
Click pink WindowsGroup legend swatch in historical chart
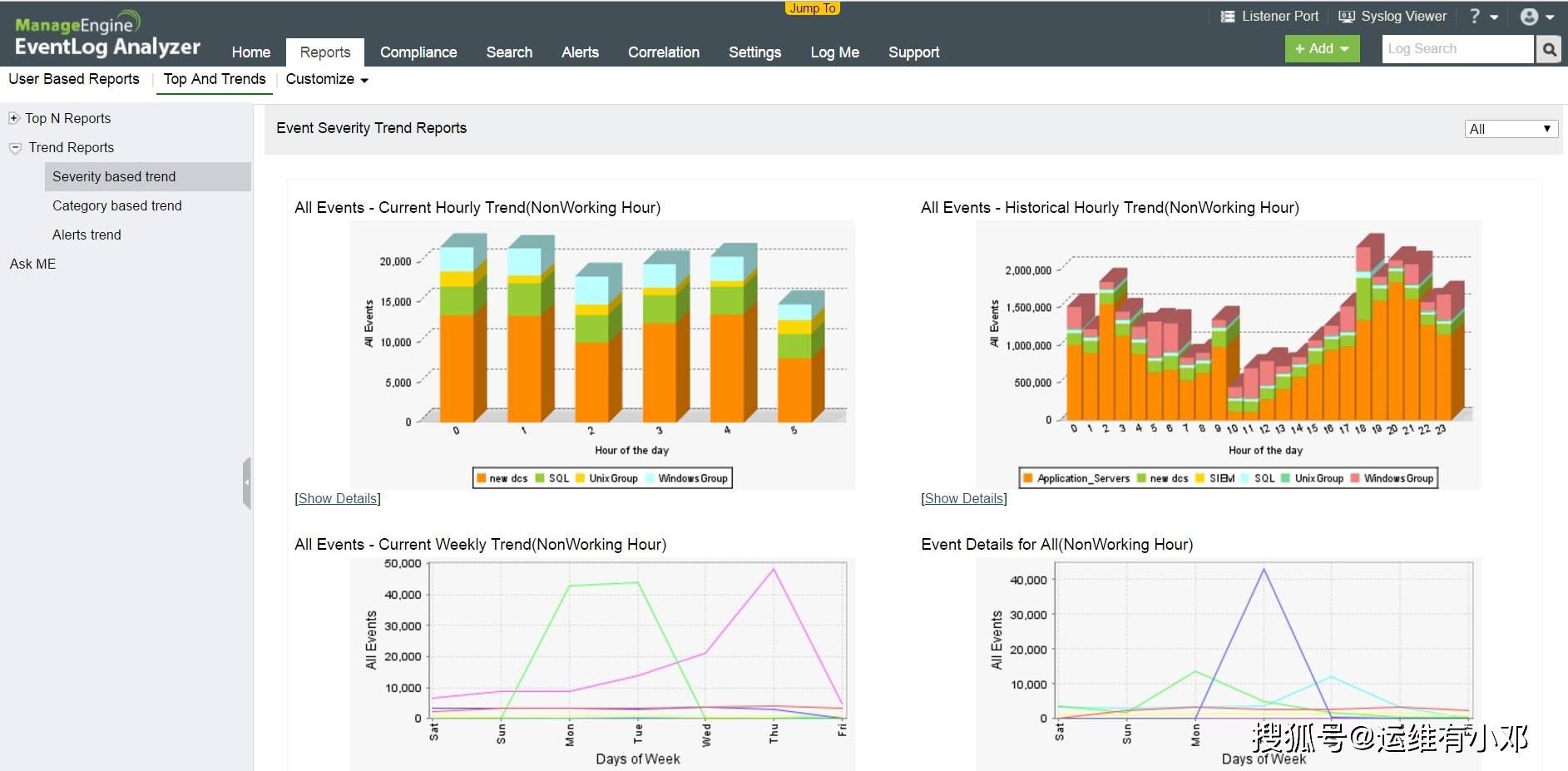point(1355,478)
